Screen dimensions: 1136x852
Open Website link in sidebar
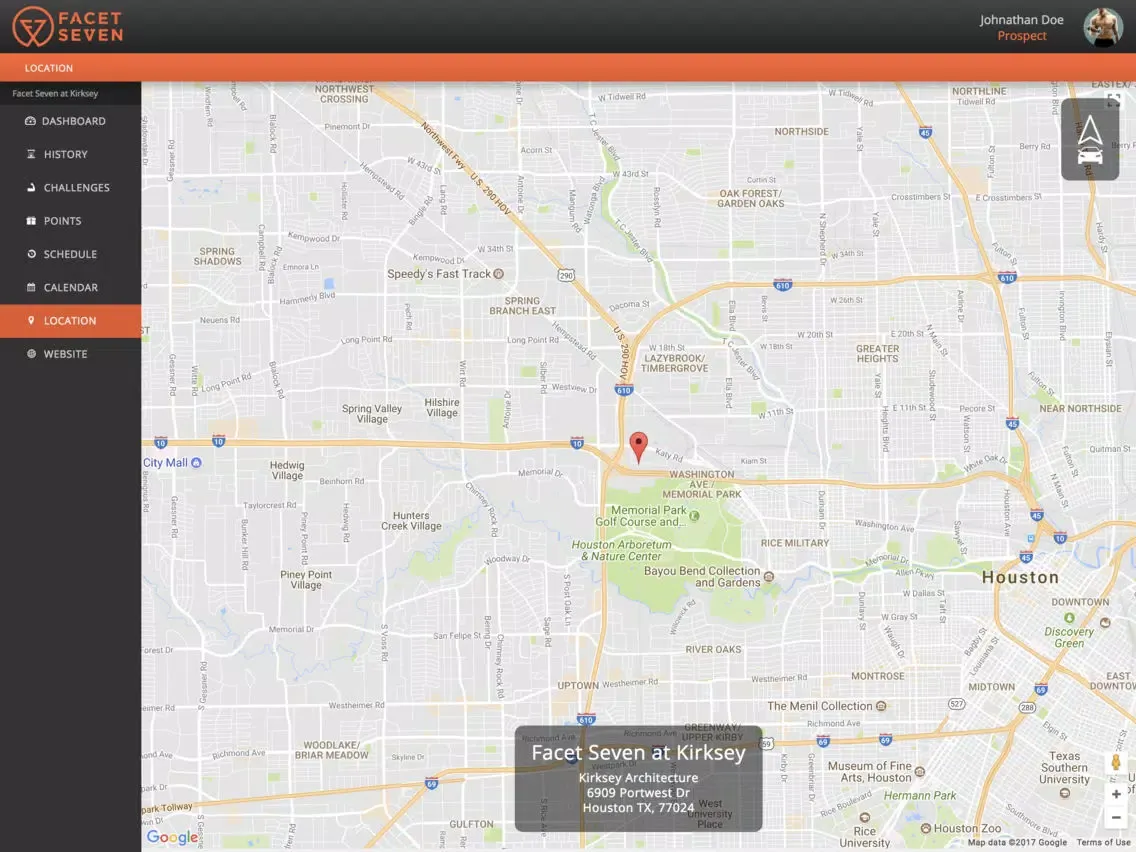point(70,354)
